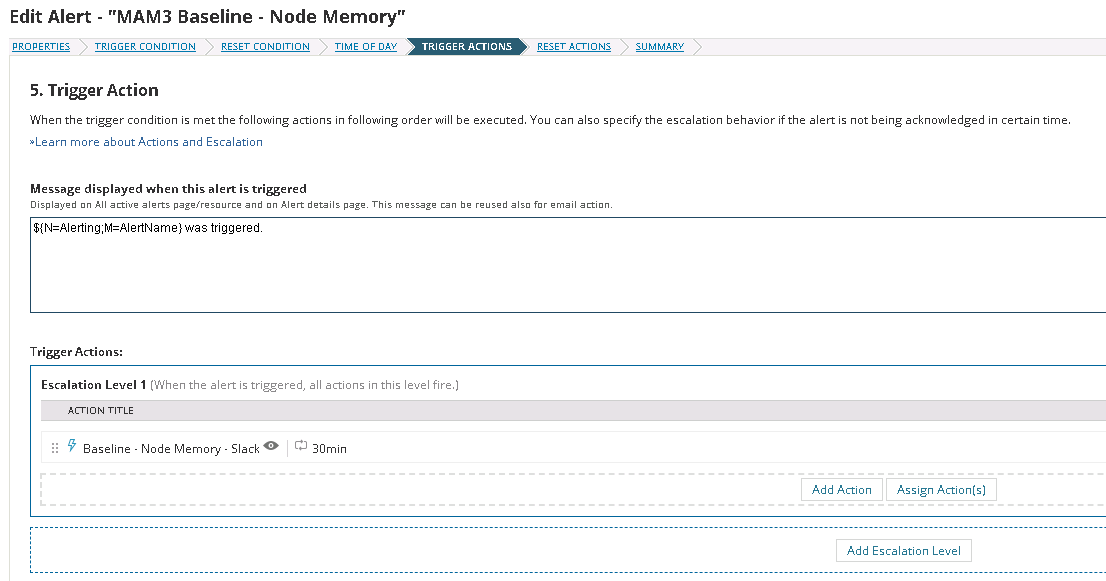The height and width of the screenshot is (581, 1106).
Task: Select the 30min repeat value
Action: pos(329,448)
